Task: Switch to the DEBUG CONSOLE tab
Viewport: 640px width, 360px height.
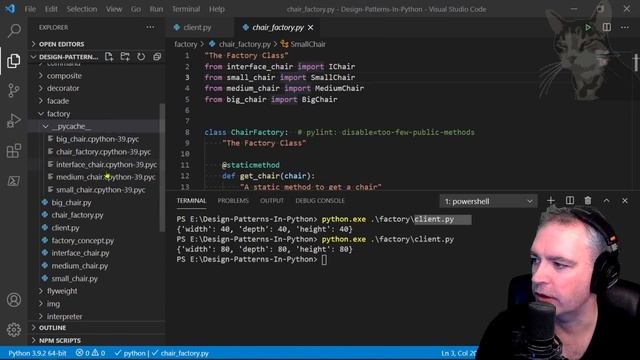Action: 320,200
